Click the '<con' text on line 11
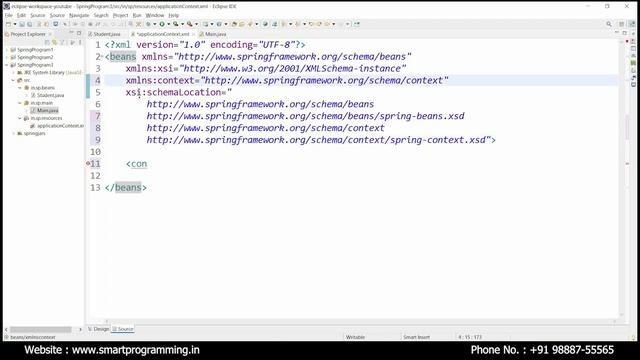 tap(136, 164)
